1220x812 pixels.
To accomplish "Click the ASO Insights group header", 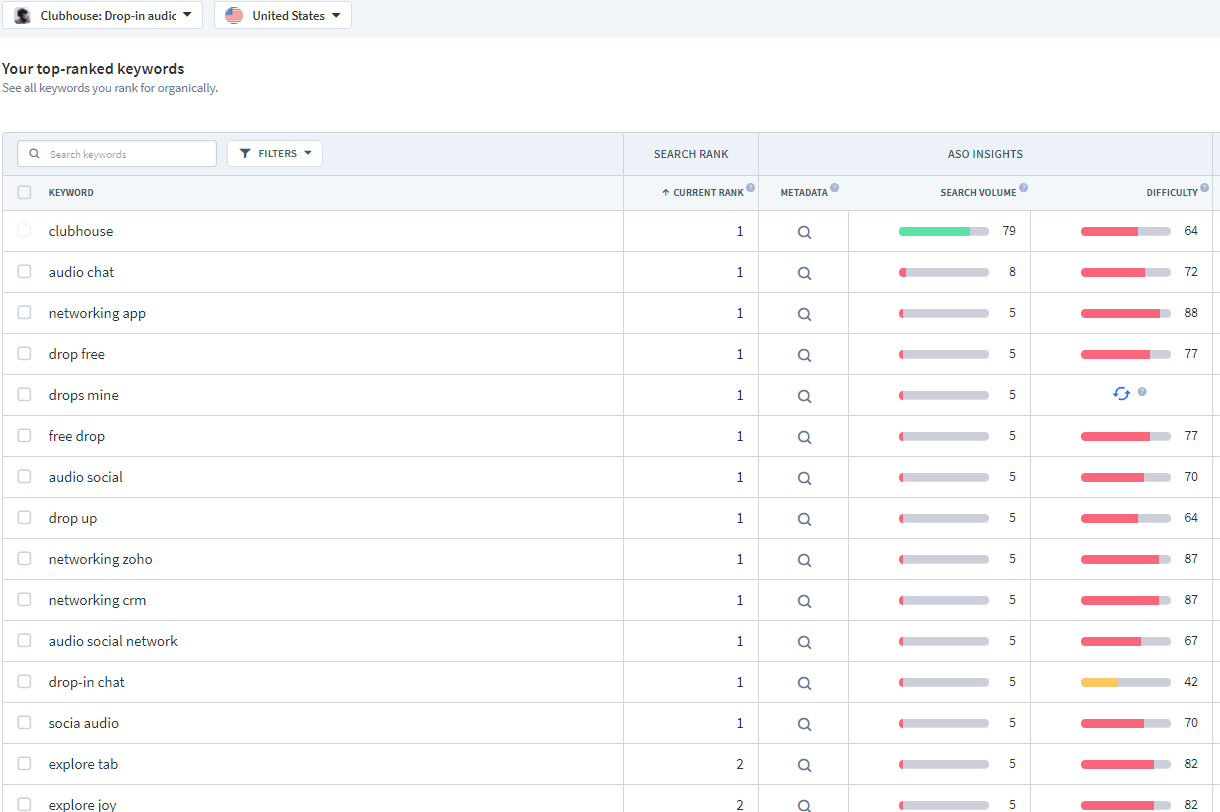I will (985, 154).
